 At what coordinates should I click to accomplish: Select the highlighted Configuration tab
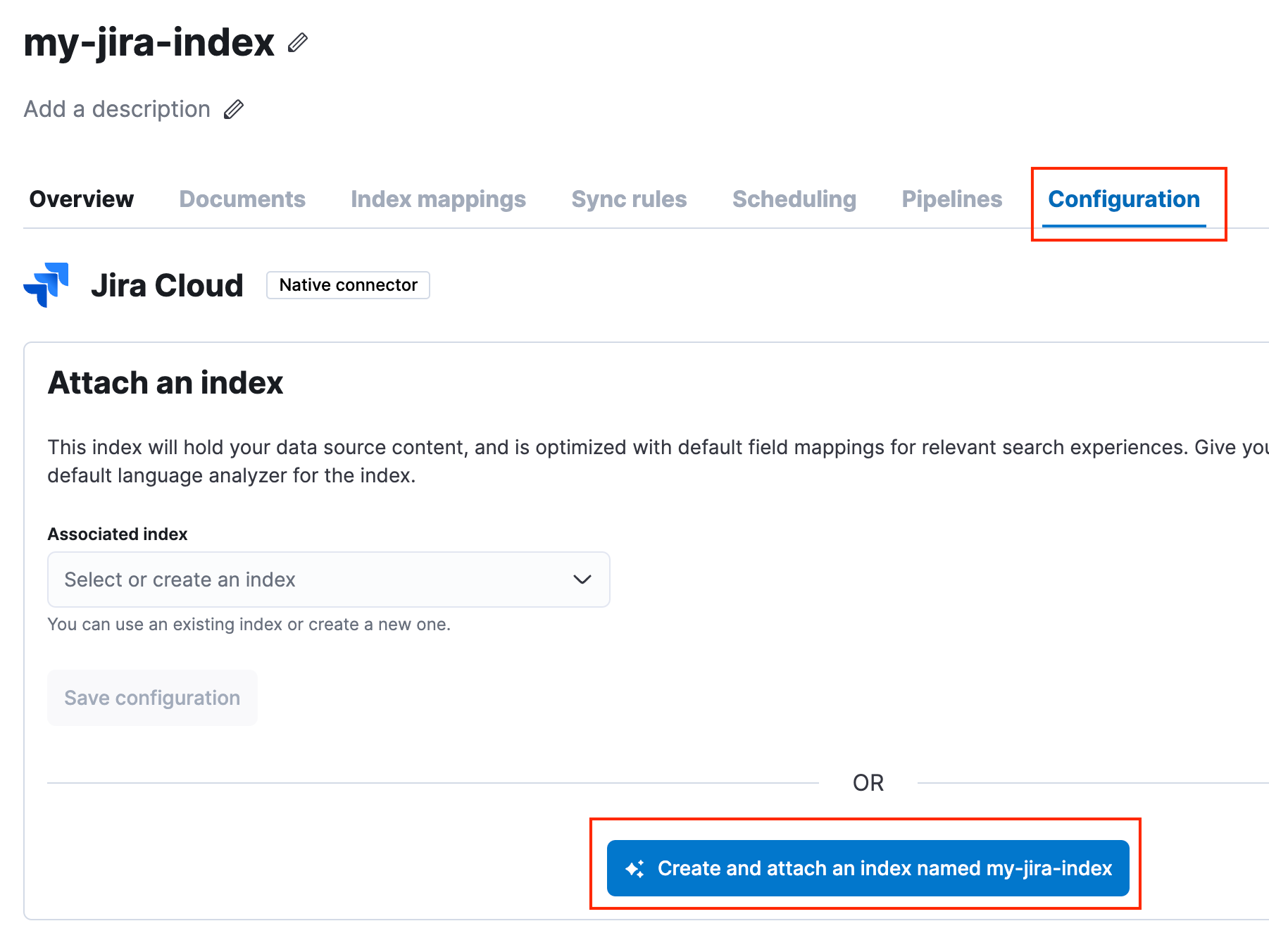point(1123,199)
